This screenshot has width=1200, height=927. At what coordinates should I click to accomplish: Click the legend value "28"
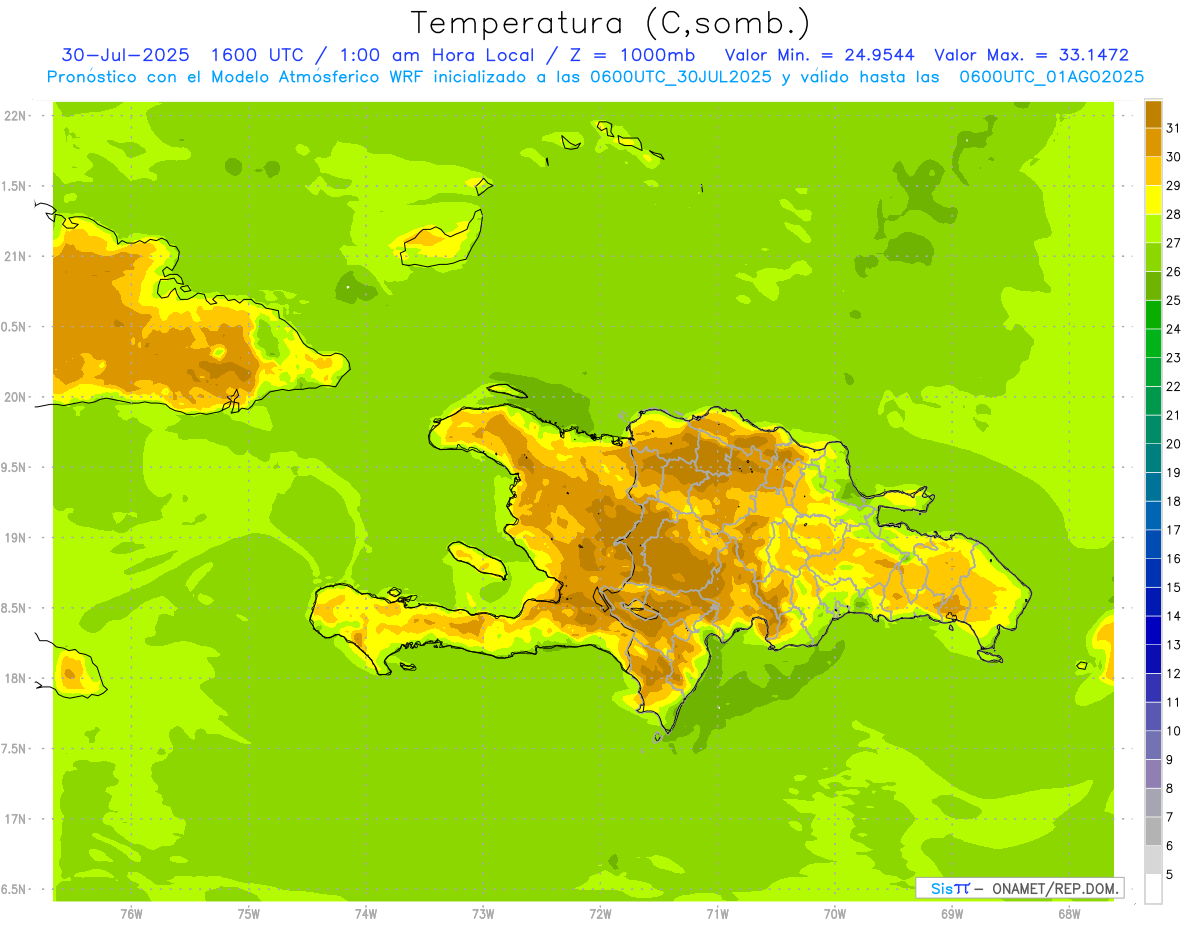1173,214
